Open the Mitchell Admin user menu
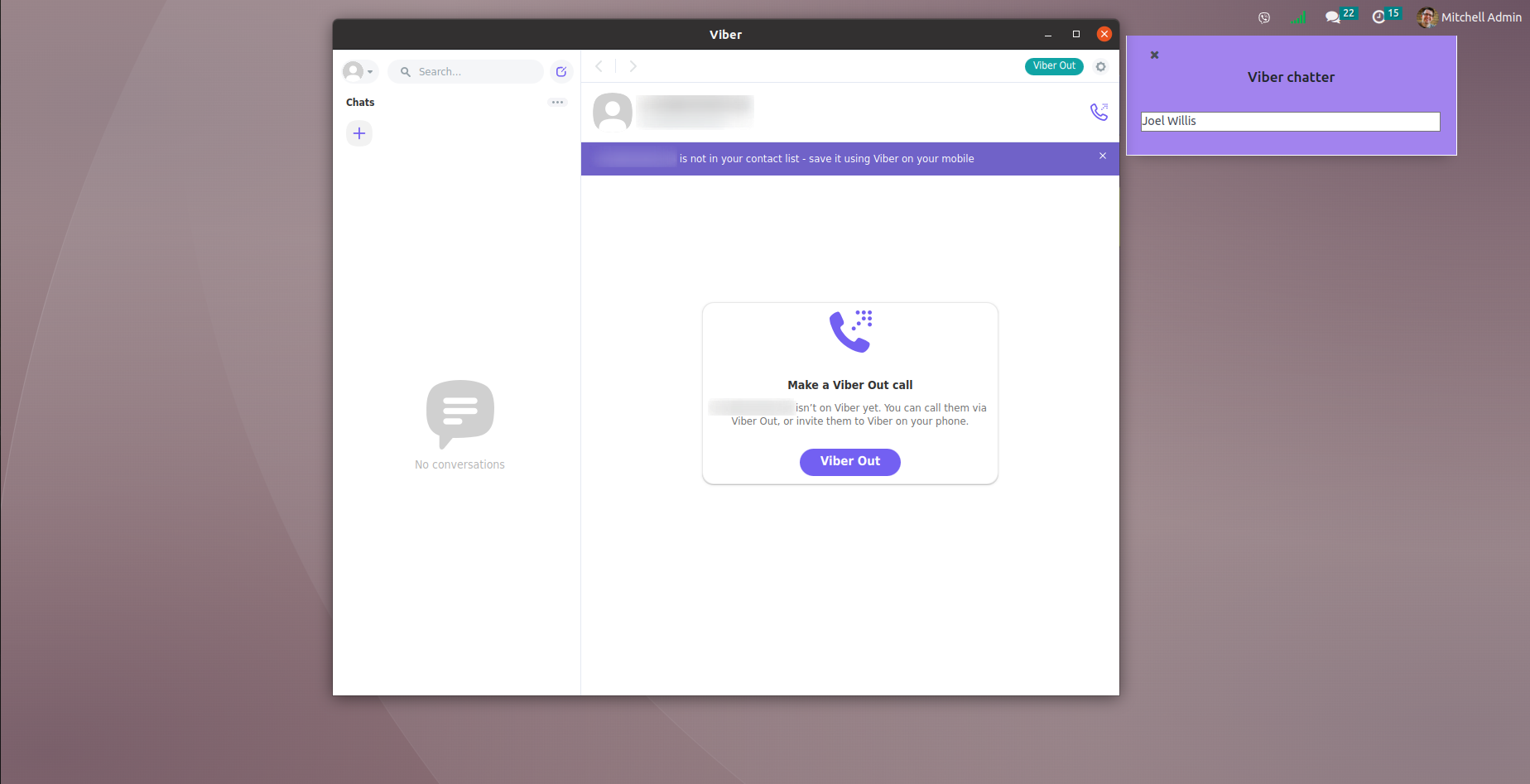 tap(1469, 17)
